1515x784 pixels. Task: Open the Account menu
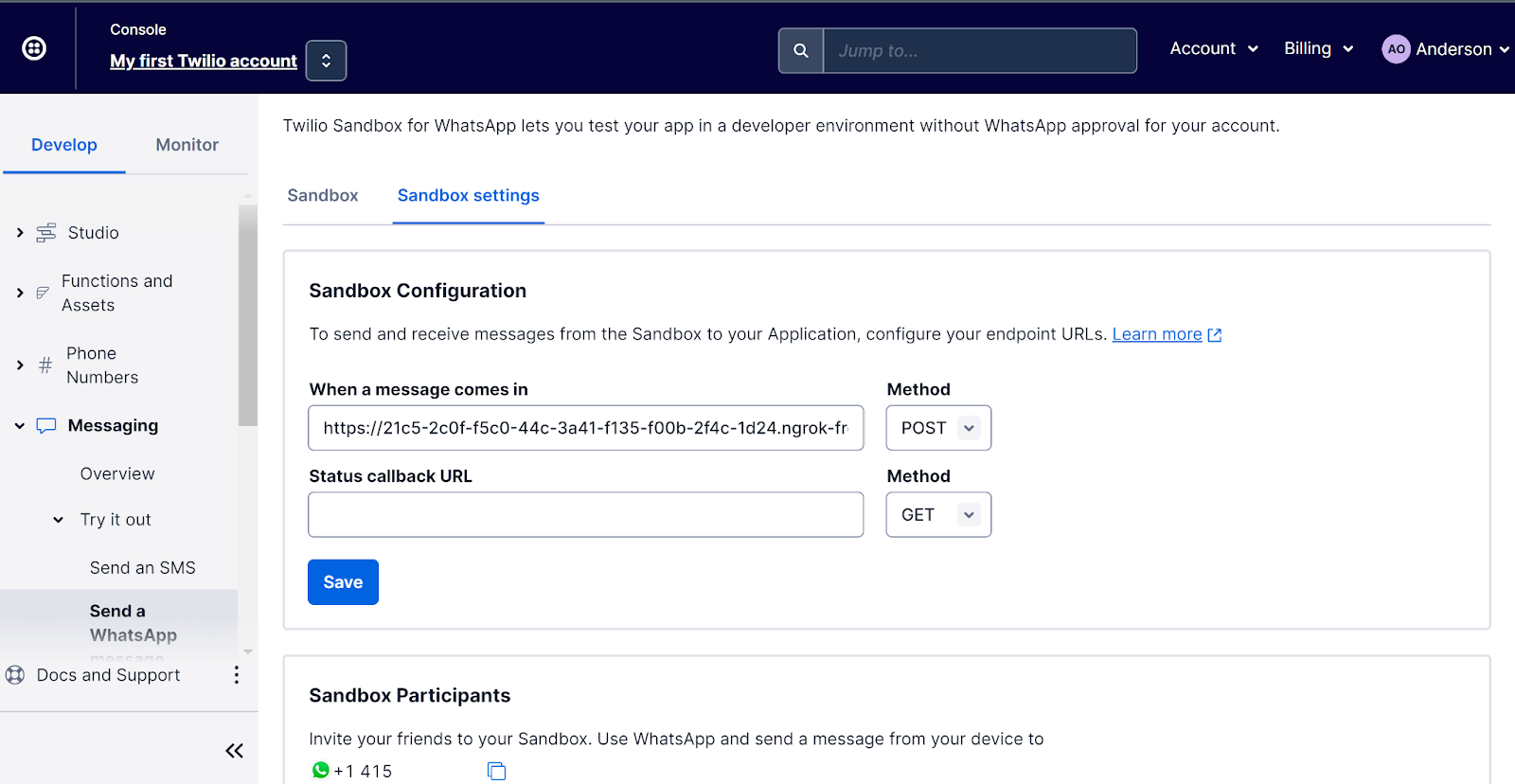coord(1214,48)
